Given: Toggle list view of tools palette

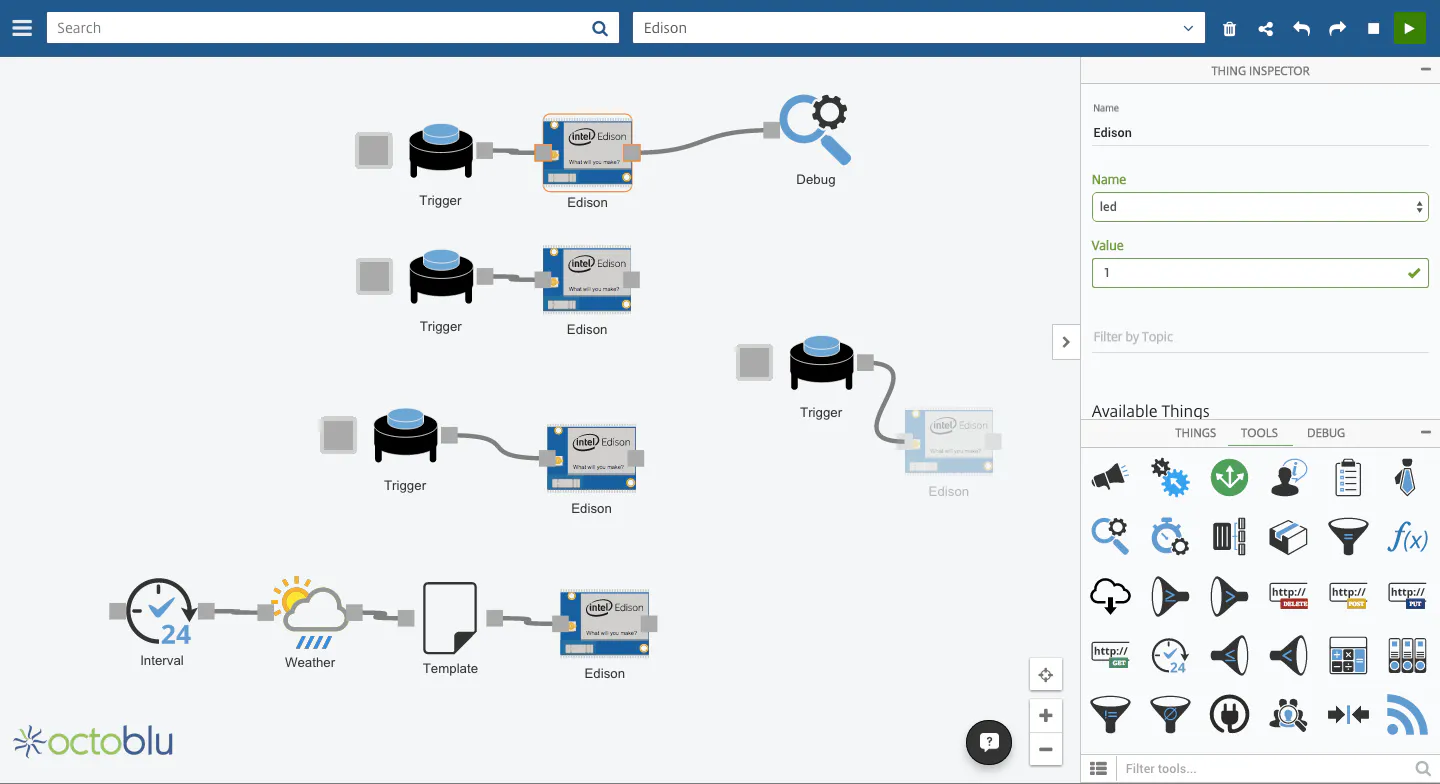Looking at the screenshot, I should click(x=1098, y=768).
